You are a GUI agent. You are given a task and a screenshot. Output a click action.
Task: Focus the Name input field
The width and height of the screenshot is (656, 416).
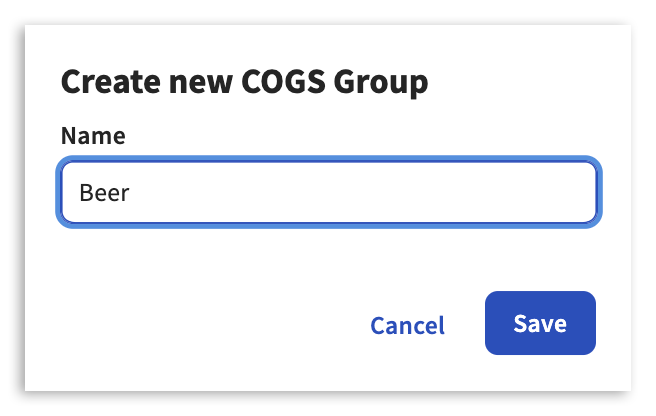329,192
